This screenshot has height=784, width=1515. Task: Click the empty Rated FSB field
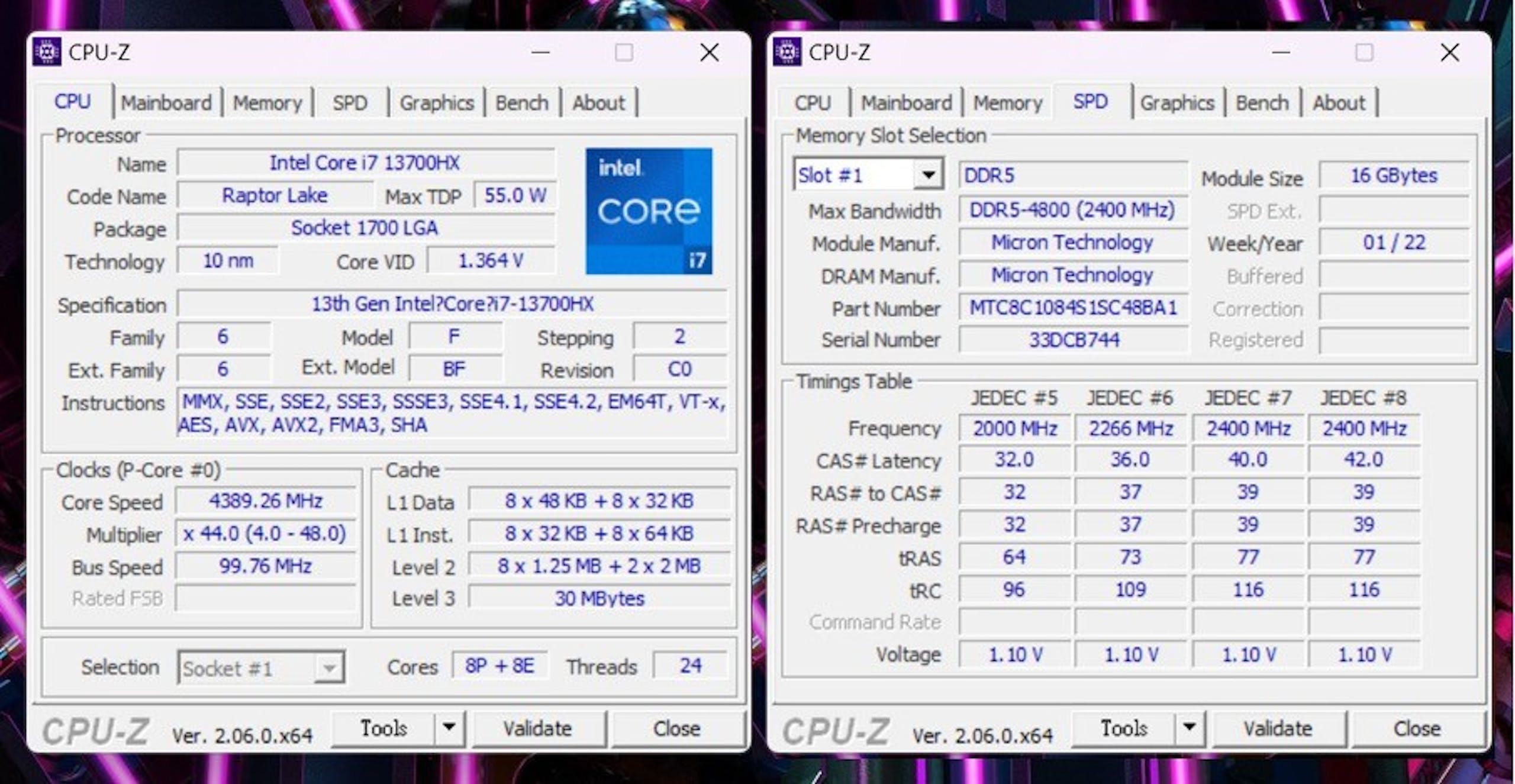click(266, 598)
